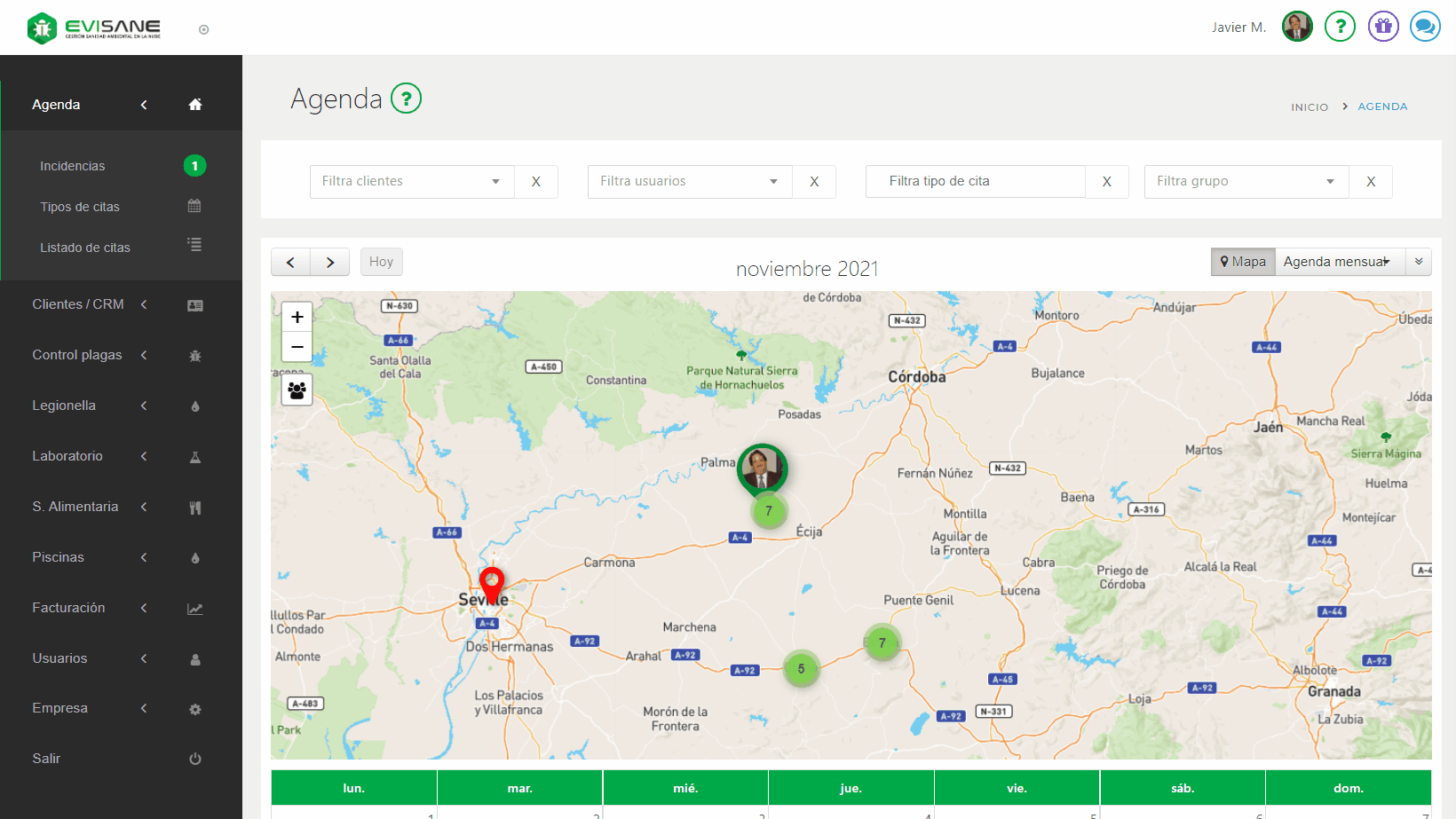The height and width of the screenshot is (819, 1456).
Task: Go to next month with right arrow
Action: pos(330,262)
